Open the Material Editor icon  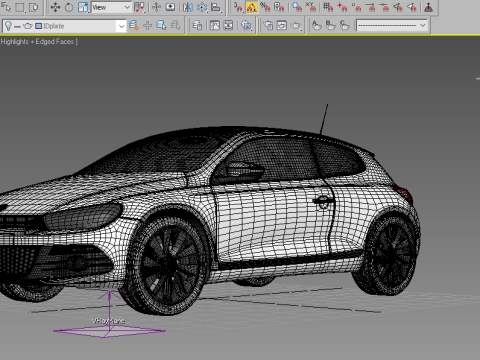click(228, 25)
